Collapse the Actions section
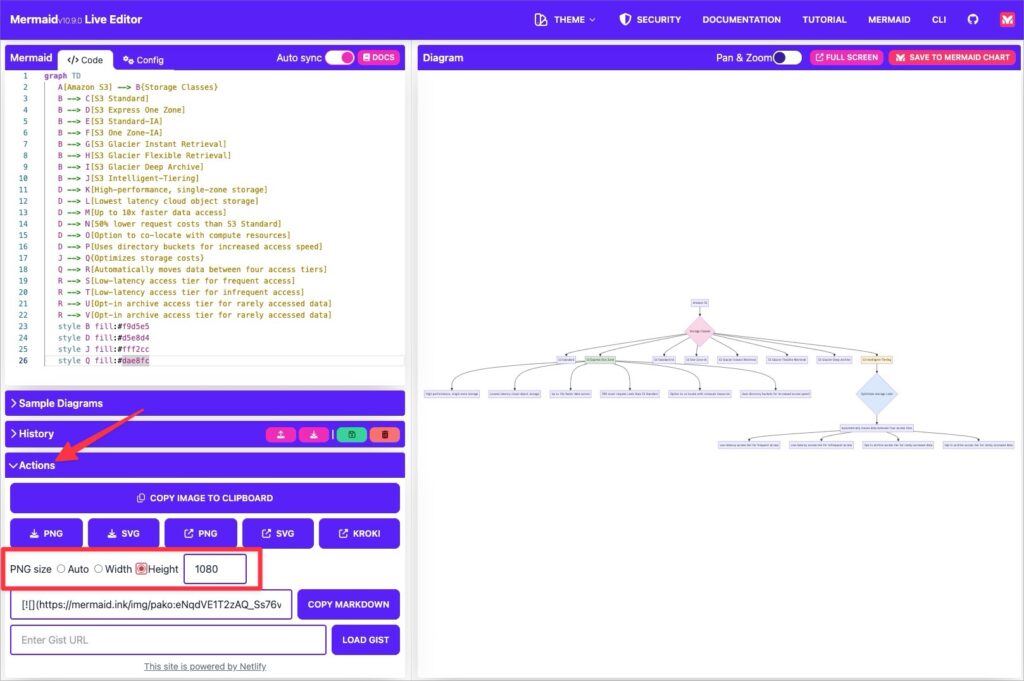Image resolution: width=1024 pixels, height=681 pixels. pos(205,466)
